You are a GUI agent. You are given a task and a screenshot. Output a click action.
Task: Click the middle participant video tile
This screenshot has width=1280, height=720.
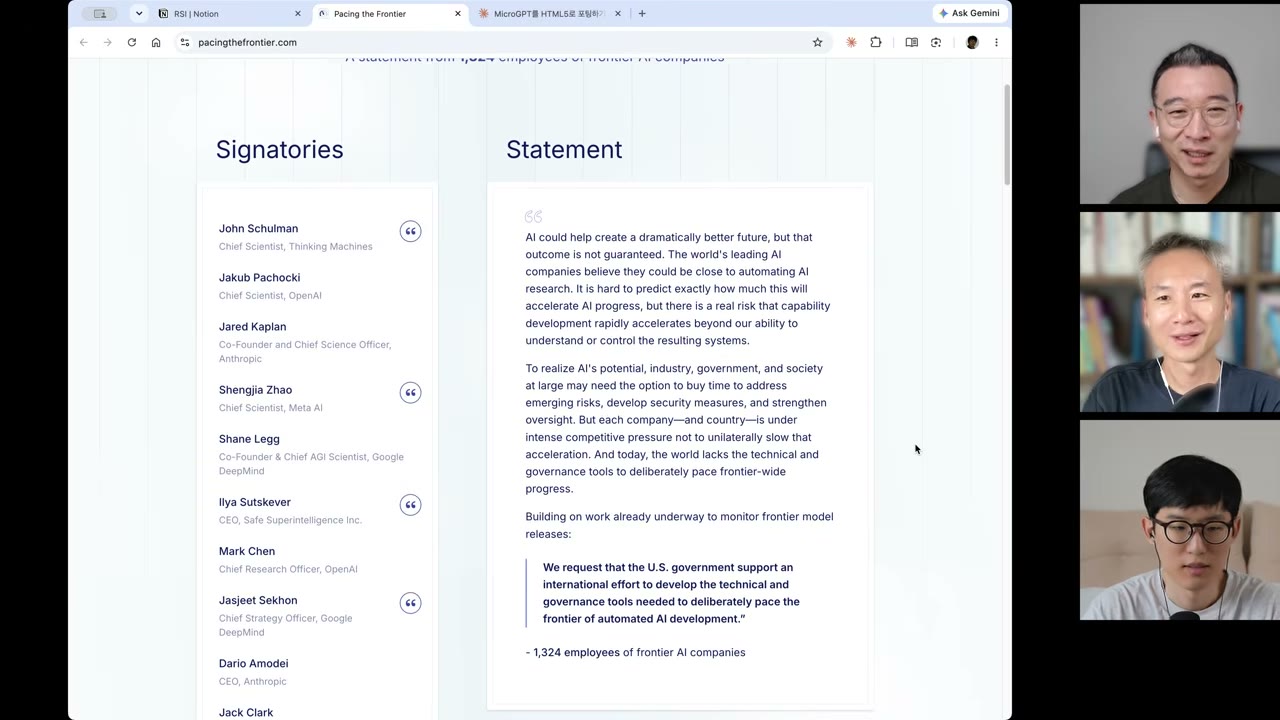[1180, 312]
